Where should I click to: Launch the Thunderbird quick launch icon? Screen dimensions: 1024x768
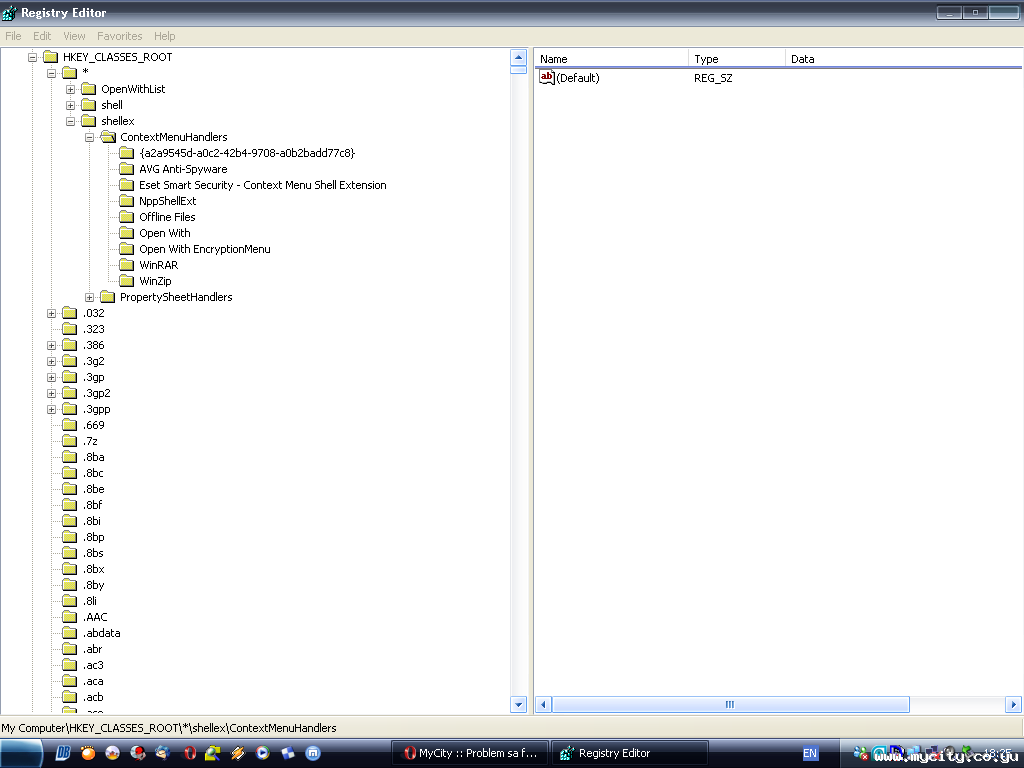163,753
